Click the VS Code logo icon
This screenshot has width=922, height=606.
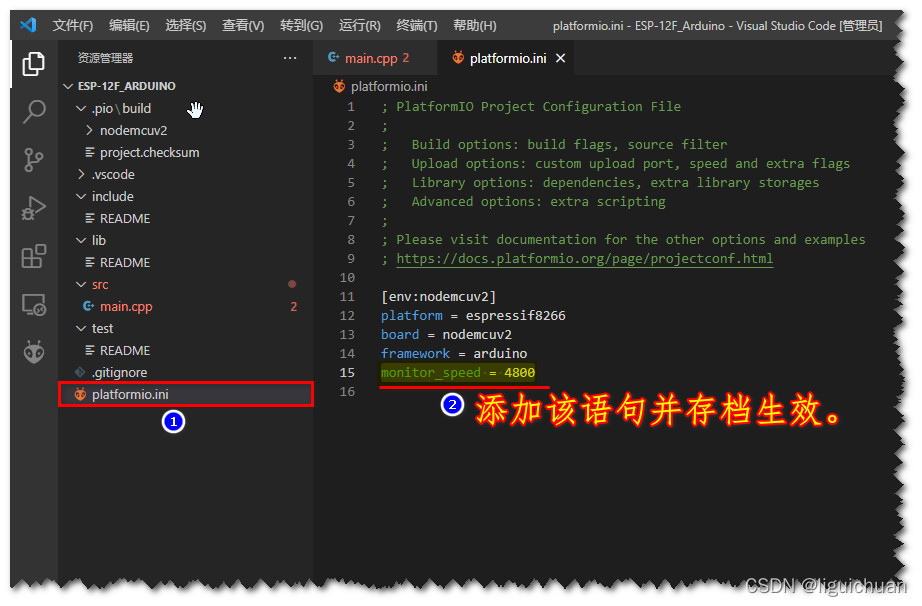(28, 25)
